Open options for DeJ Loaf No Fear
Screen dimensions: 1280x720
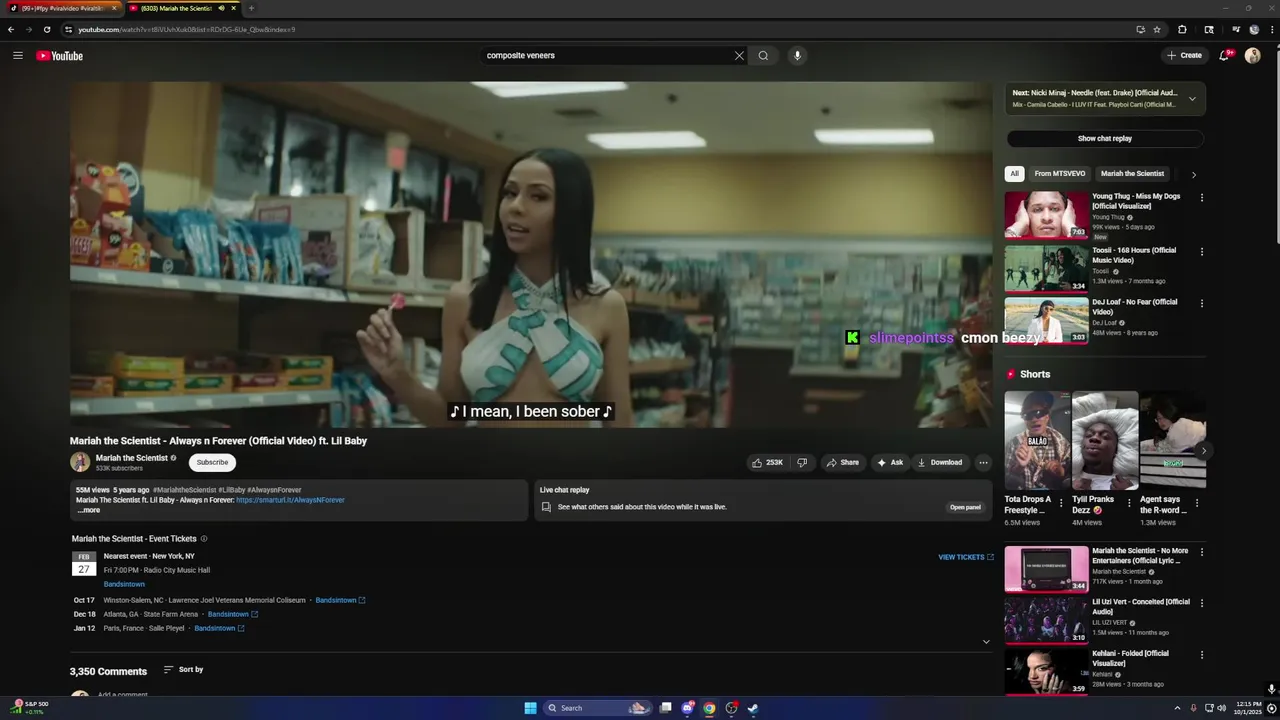[x=1202, y=303]
